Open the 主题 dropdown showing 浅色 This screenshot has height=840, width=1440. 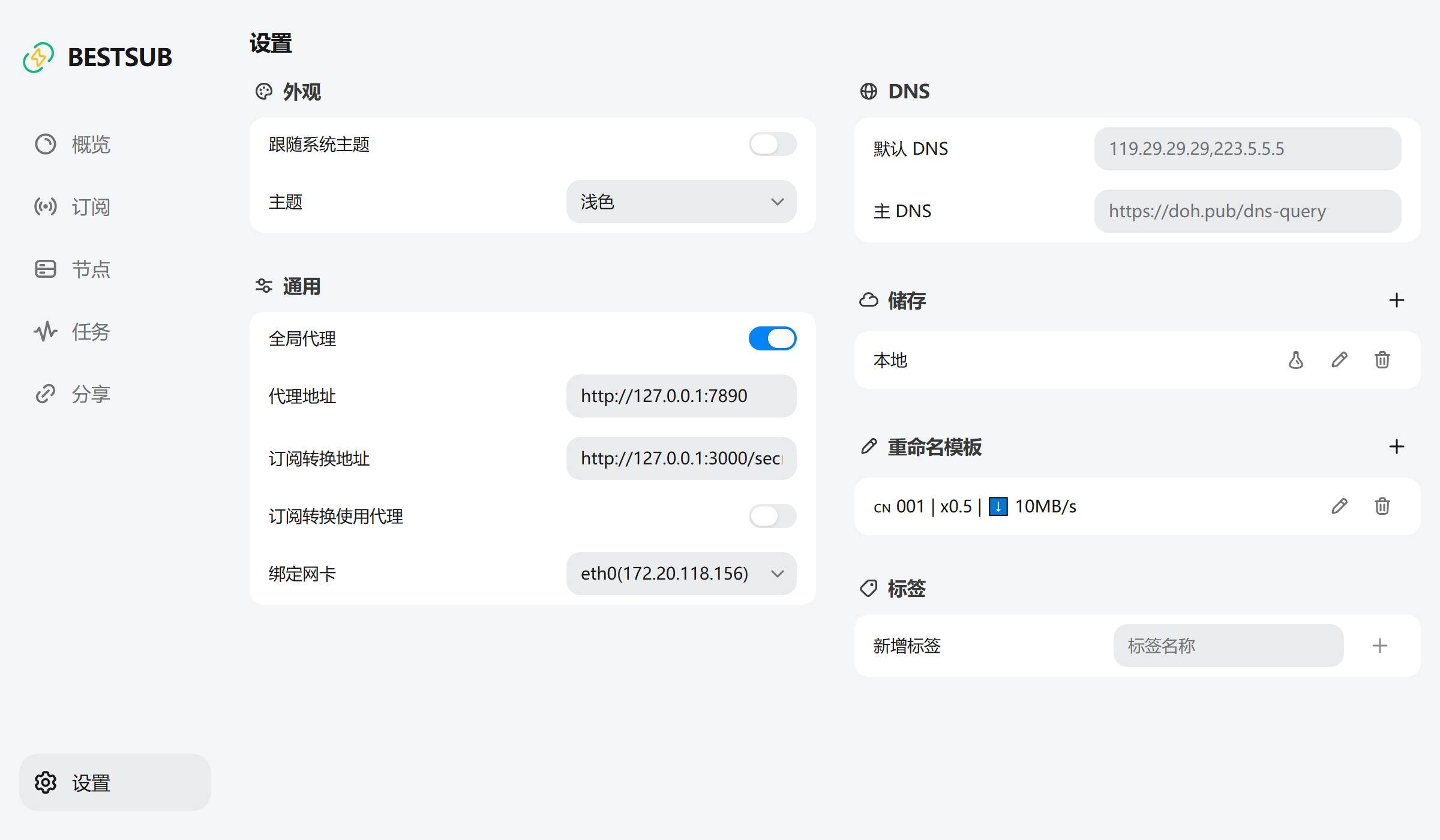coord(681,202)
